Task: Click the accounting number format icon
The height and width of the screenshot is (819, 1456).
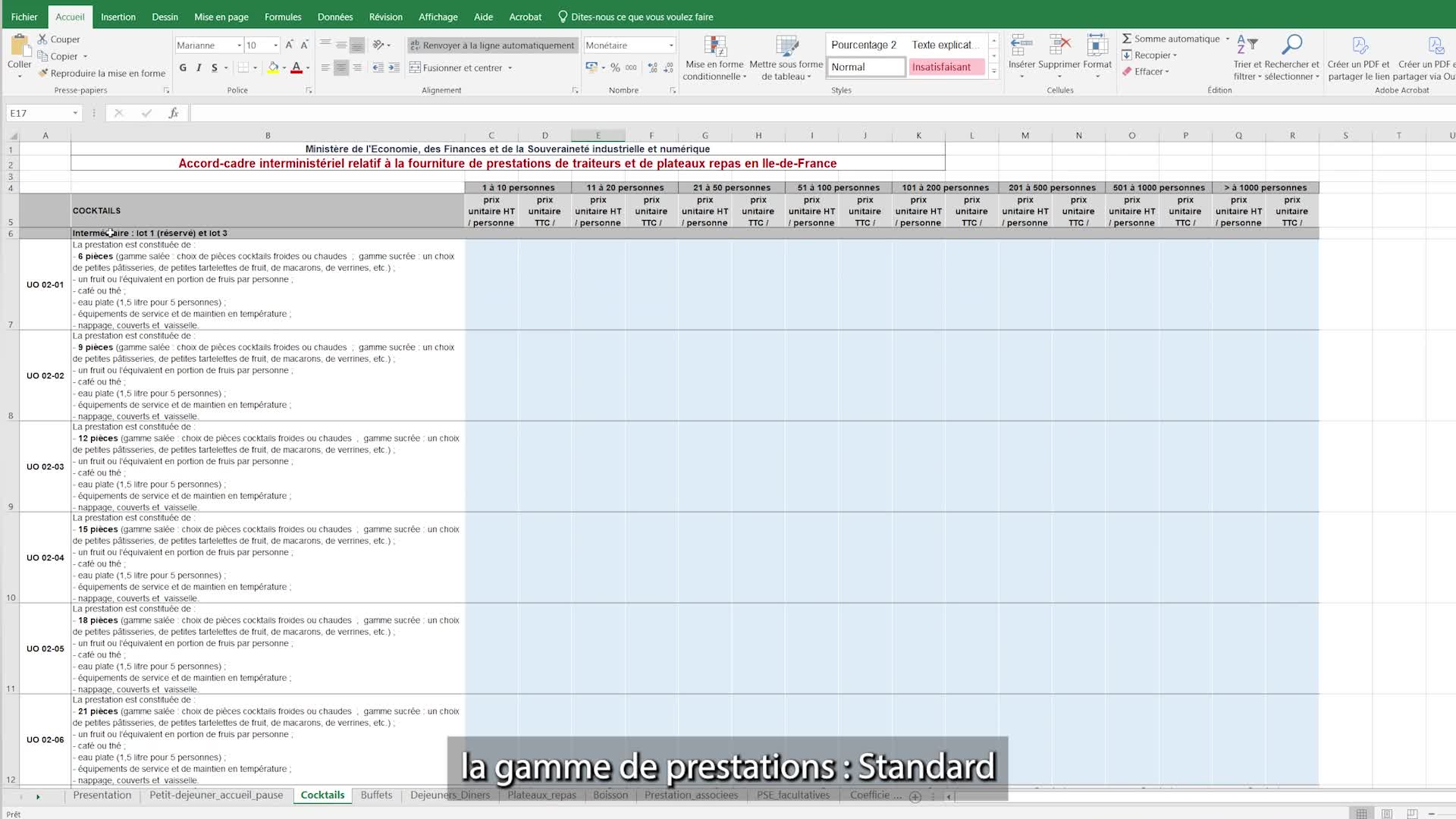Action: (x=591, y=67)
